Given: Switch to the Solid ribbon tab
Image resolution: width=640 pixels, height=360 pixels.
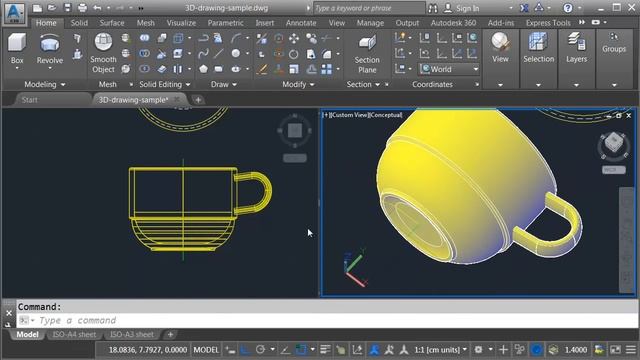Looking at the screenshot, I should (79, 23).
